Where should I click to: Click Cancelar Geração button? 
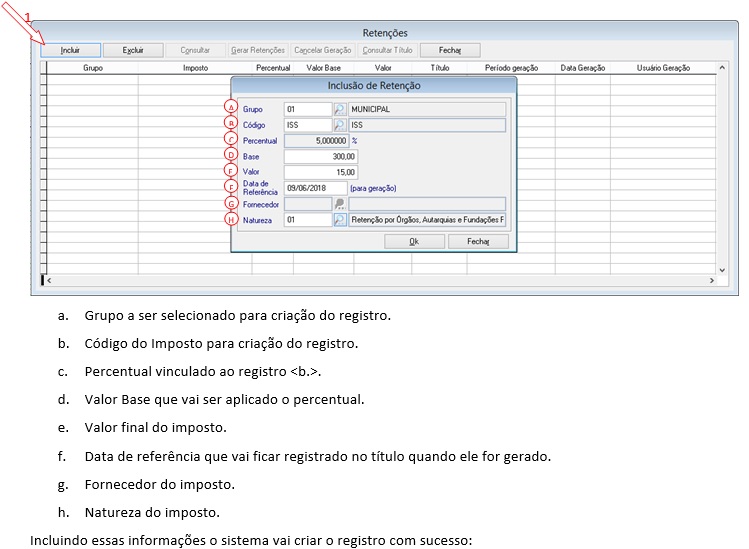[x=323, y=50]
